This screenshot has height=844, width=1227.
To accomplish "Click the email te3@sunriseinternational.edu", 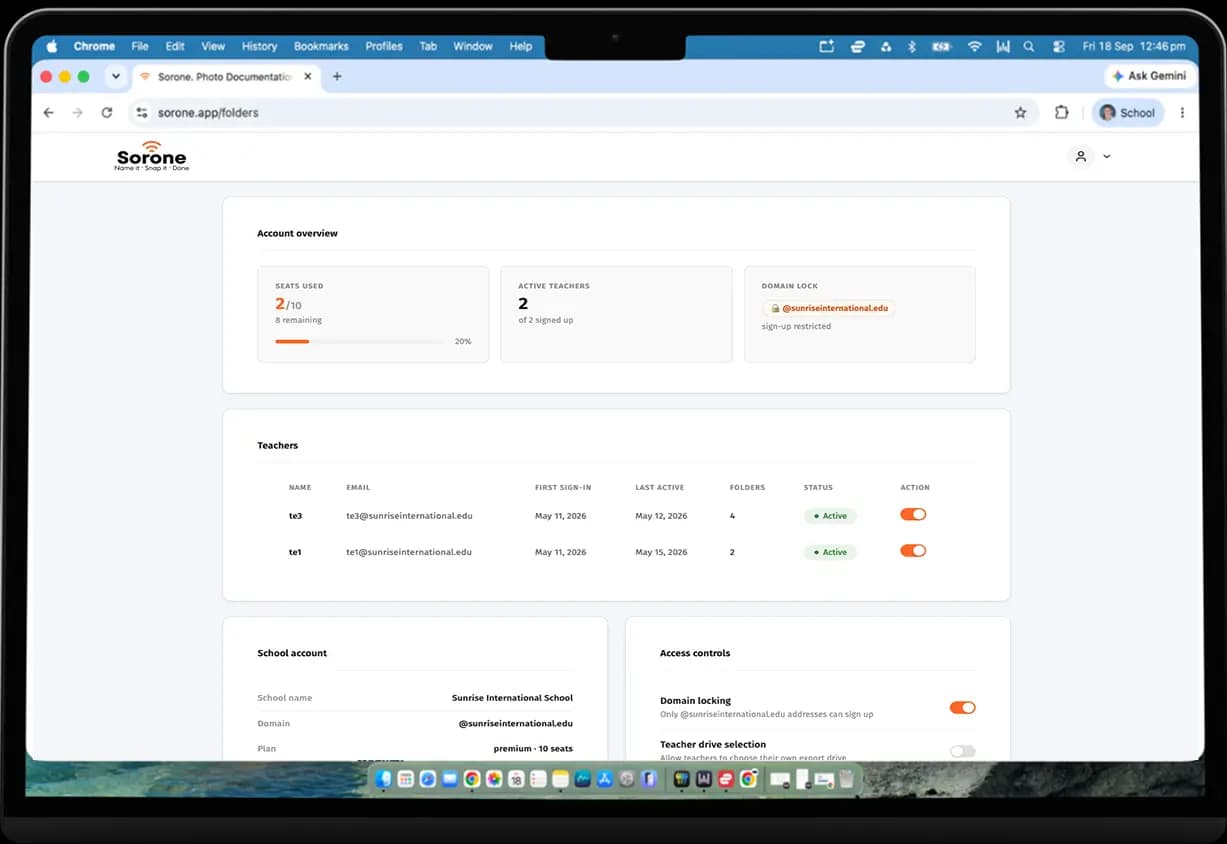I will point(409,516).
